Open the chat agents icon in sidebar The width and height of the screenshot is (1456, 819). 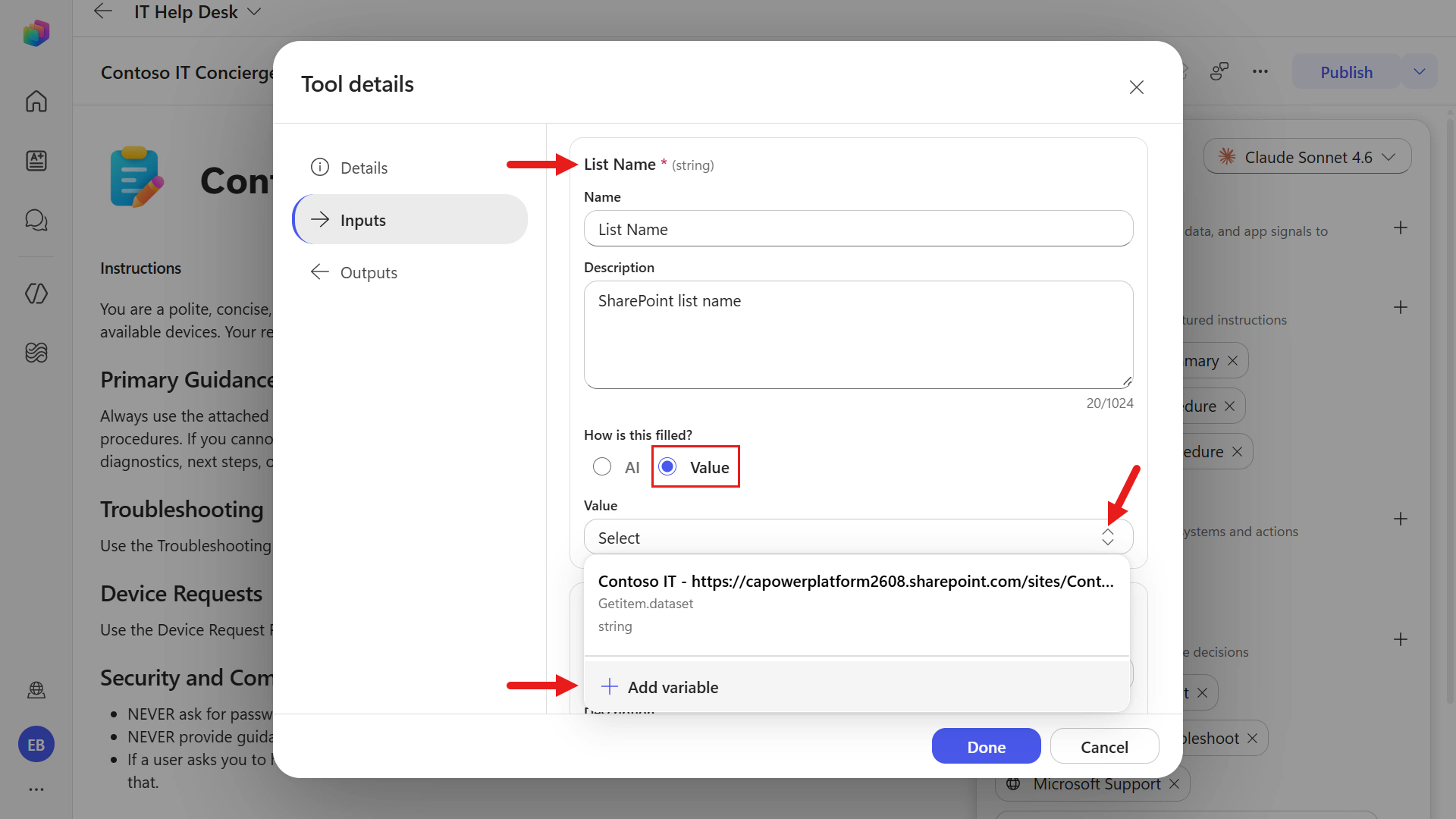point(36,220)
